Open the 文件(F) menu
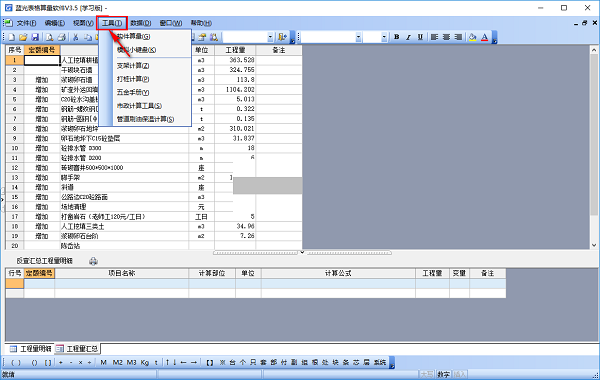600x380 pixels. click(x=26, y=23)
